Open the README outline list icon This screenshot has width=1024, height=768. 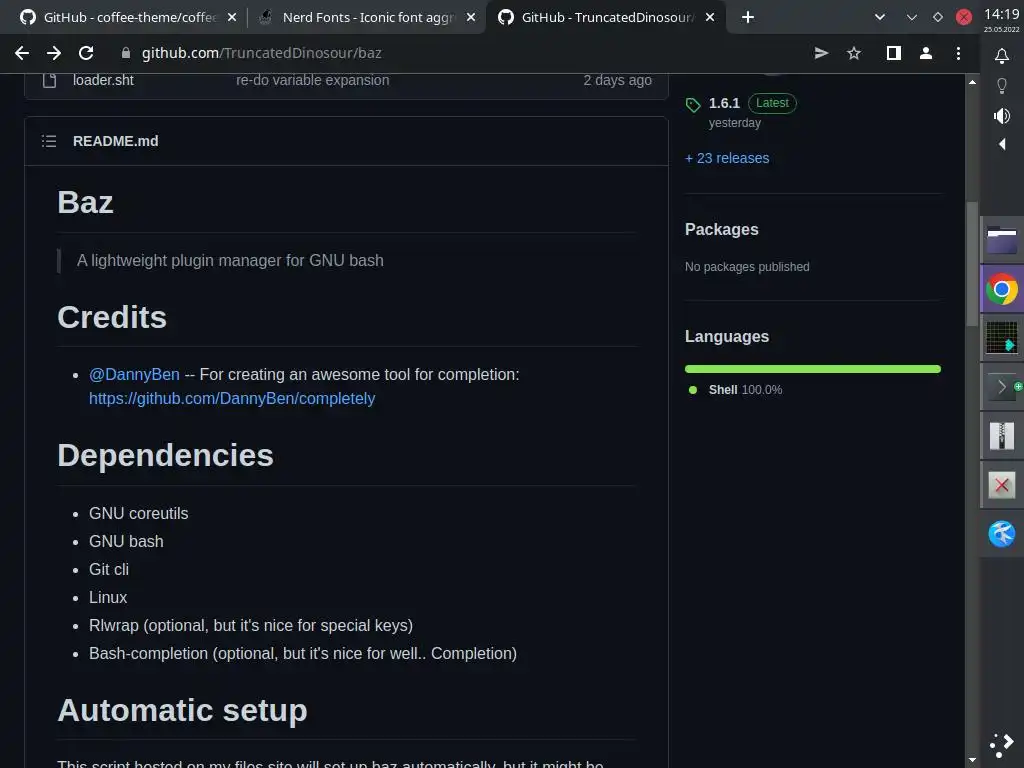tap(49, 141)
